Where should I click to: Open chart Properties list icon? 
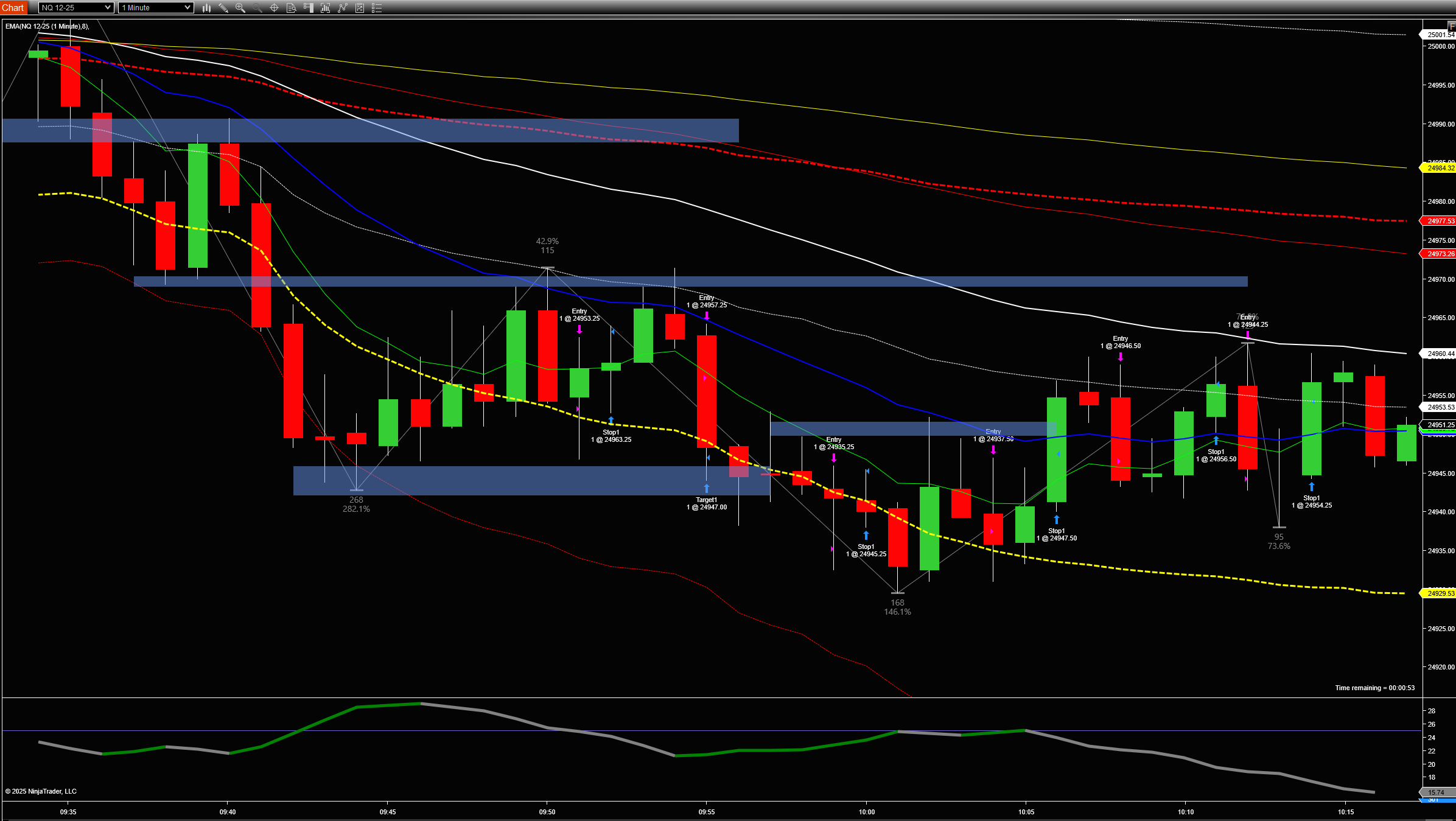tap(377, 8)
